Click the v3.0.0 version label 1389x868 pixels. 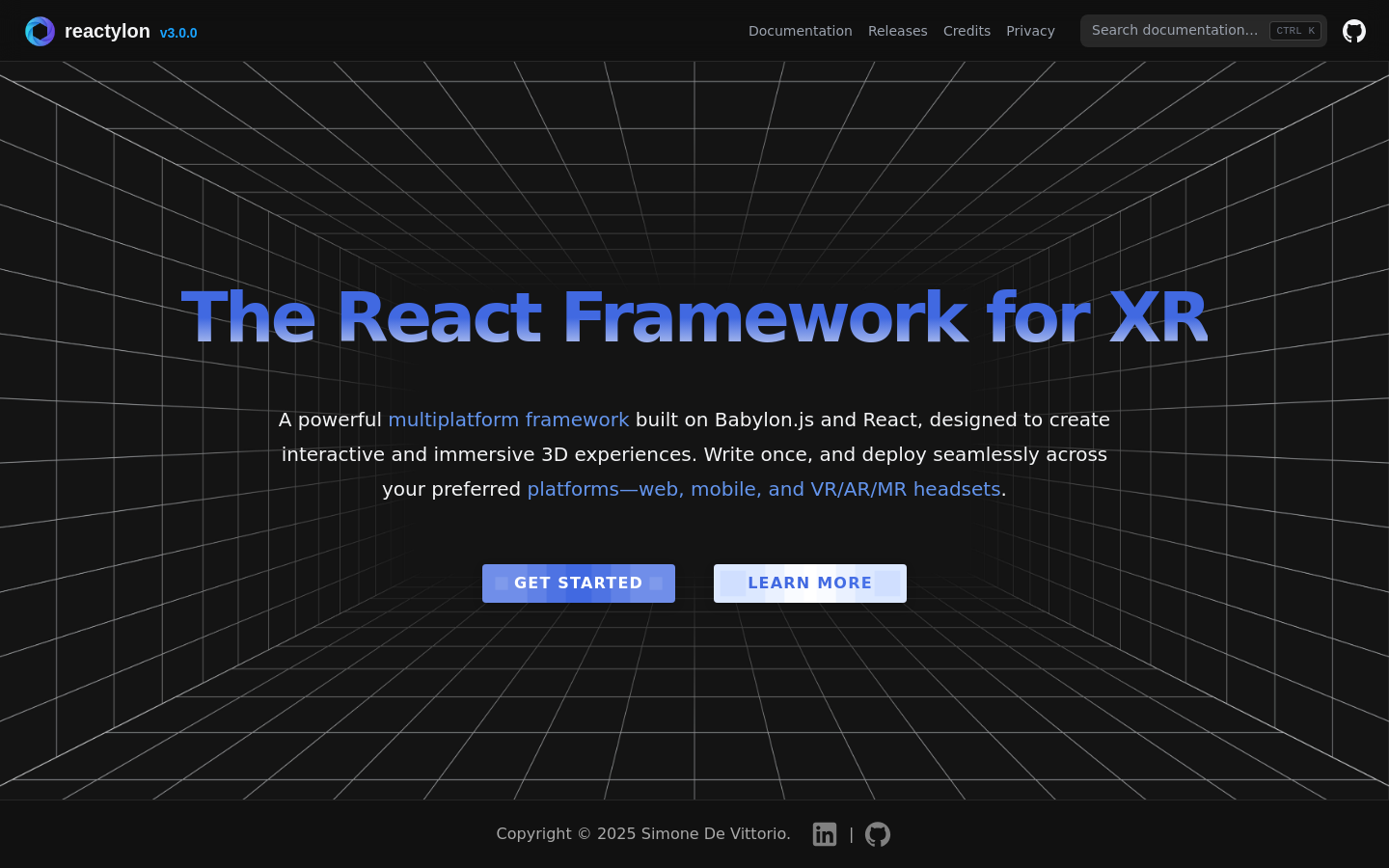pos(178,33)
